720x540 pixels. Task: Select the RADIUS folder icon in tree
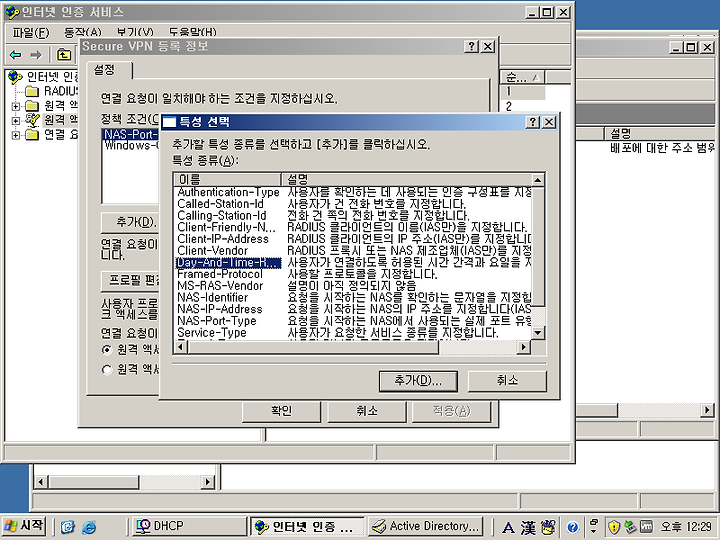(32, 91)
